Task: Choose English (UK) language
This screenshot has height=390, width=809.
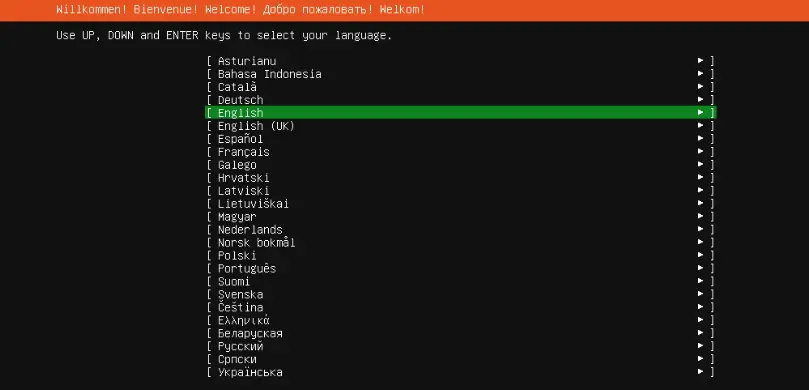Action: click(x=461, y=126)
